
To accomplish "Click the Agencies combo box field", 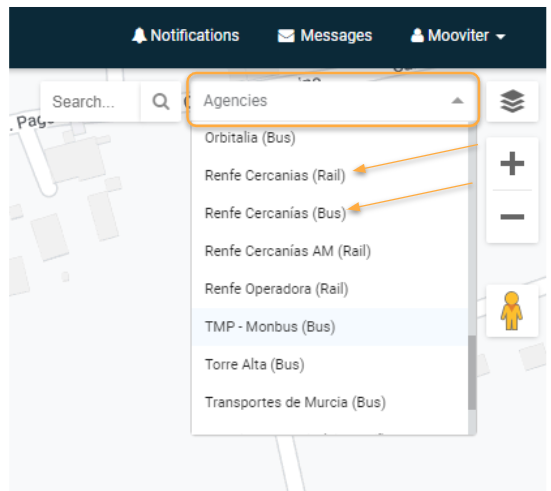I will coord(333,100).
